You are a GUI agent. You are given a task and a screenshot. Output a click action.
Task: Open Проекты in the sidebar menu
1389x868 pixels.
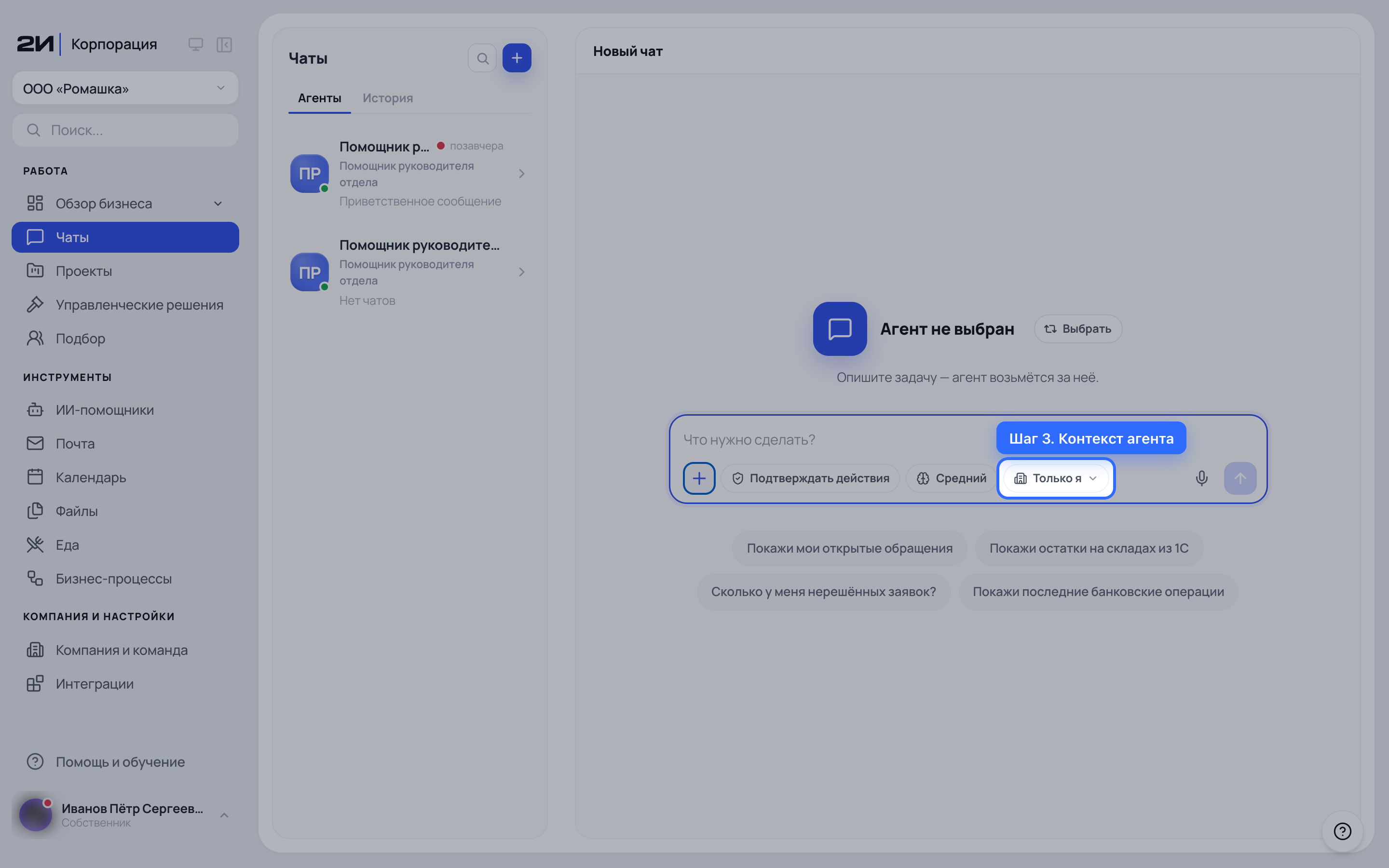click(125, 271)
